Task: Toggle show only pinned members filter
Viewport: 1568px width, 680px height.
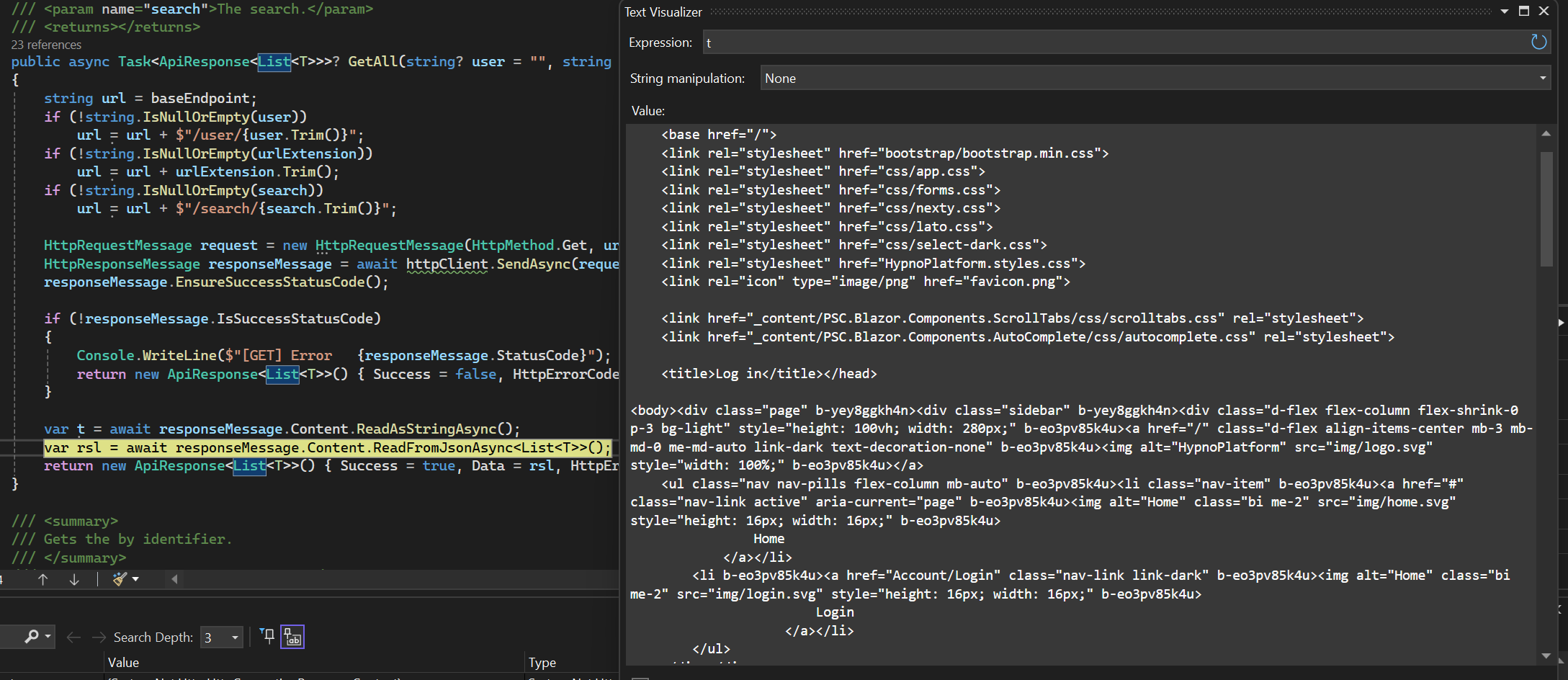Action: pyautogui.click(x=267, y=636)
